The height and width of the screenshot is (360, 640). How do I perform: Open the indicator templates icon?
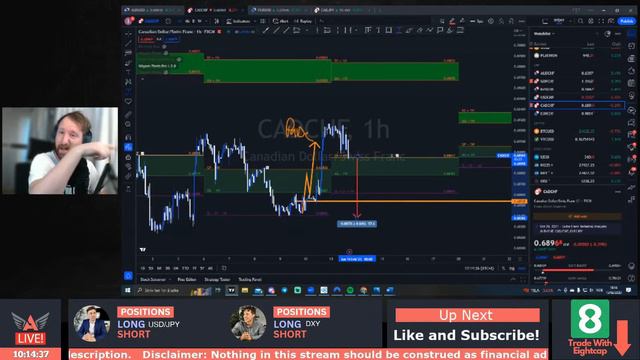[x=262, y=21]
